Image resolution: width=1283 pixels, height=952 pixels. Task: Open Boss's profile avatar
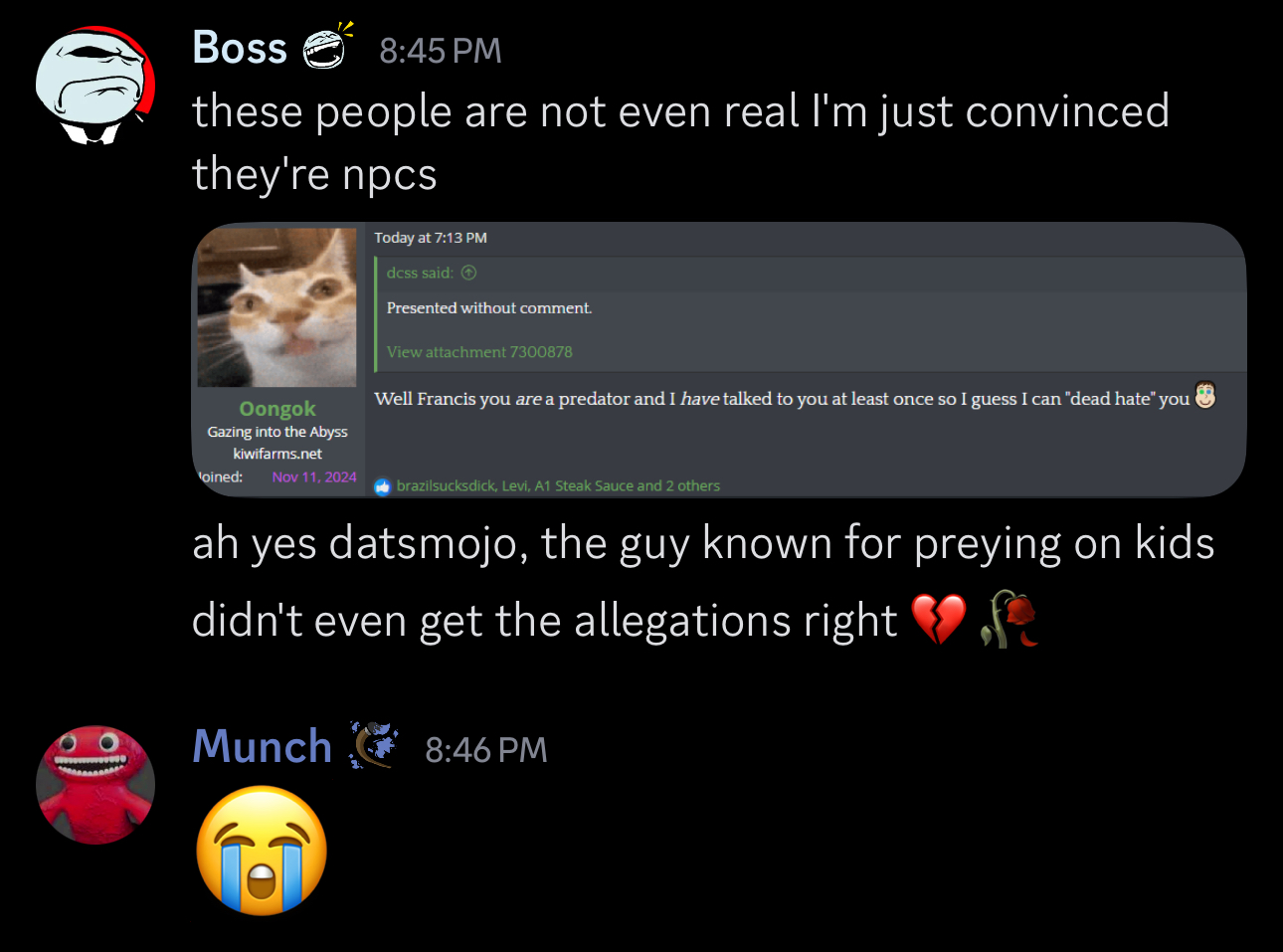pyautogui.click(x=95, y=87)
